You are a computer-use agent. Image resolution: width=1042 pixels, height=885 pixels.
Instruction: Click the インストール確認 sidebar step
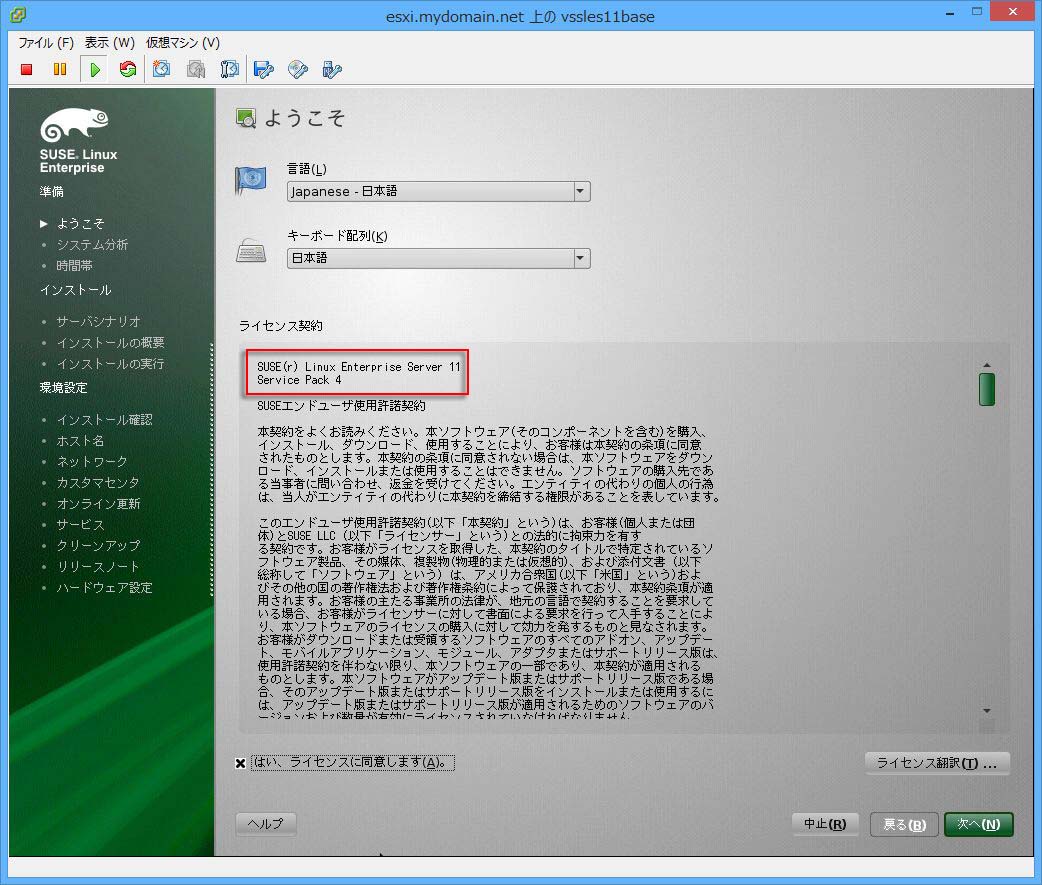pyautogui.click(x=104, y=420)
